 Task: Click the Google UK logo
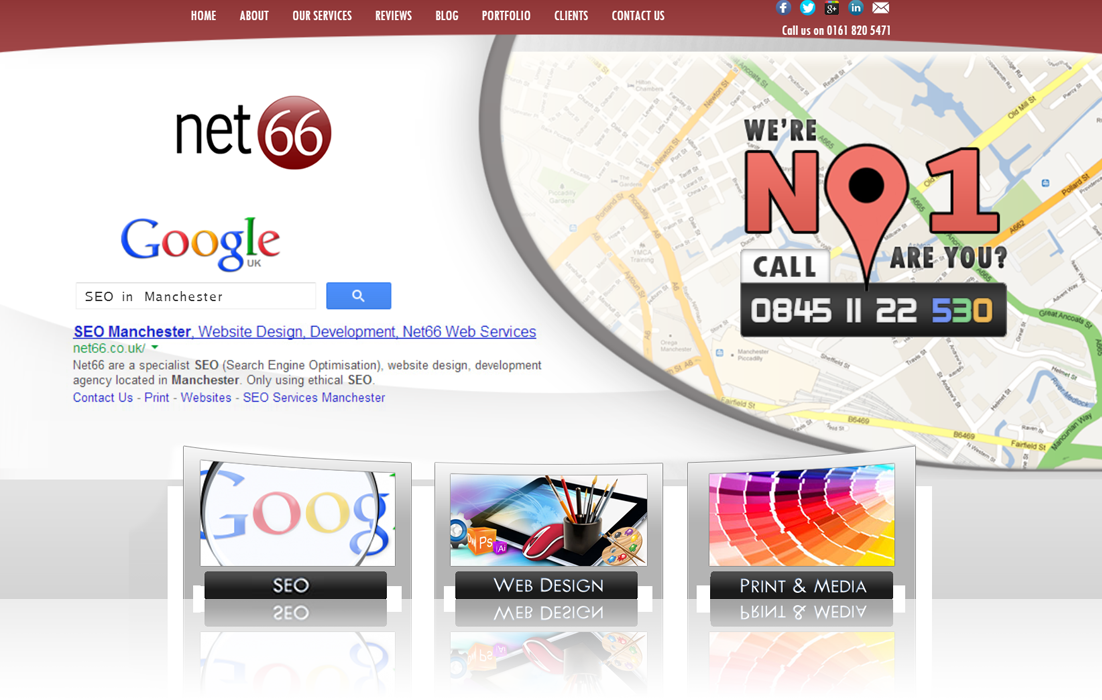coord(200,243)
